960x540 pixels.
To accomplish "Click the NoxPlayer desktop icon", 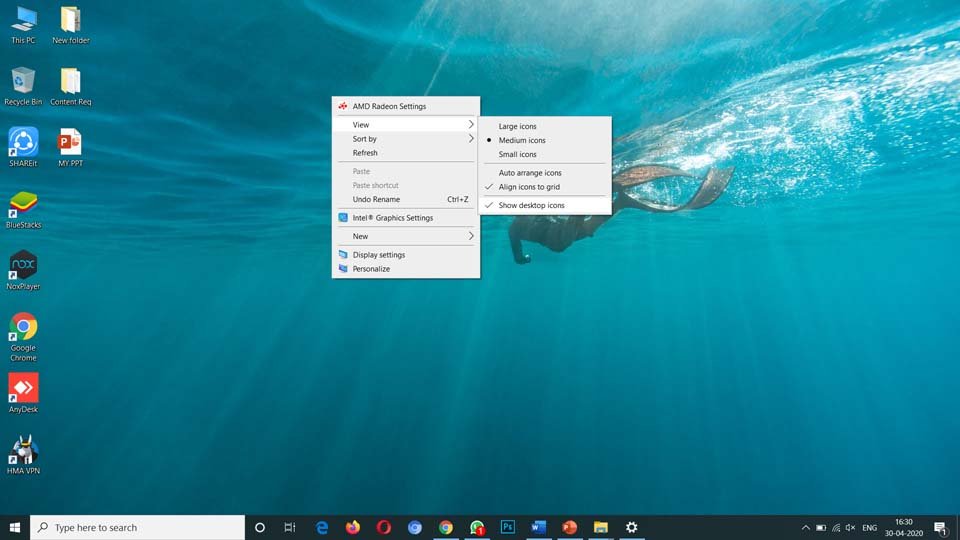I will click(23, 266).
